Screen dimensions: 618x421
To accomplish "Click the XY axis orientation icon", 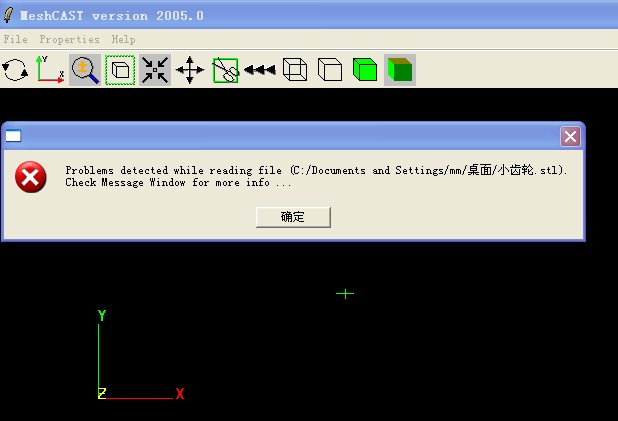I will click(50, 70).
